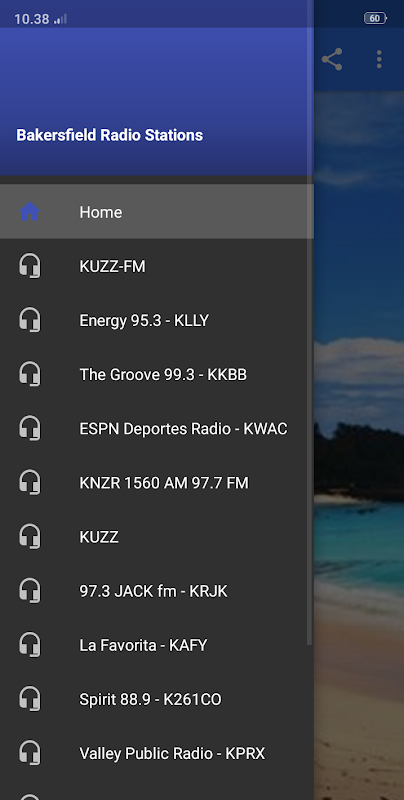Tap headphone icon beside the plain KUZZ entry
This screenshot has width=404, height=800.
pyautogui.click(x=30, y=536)
